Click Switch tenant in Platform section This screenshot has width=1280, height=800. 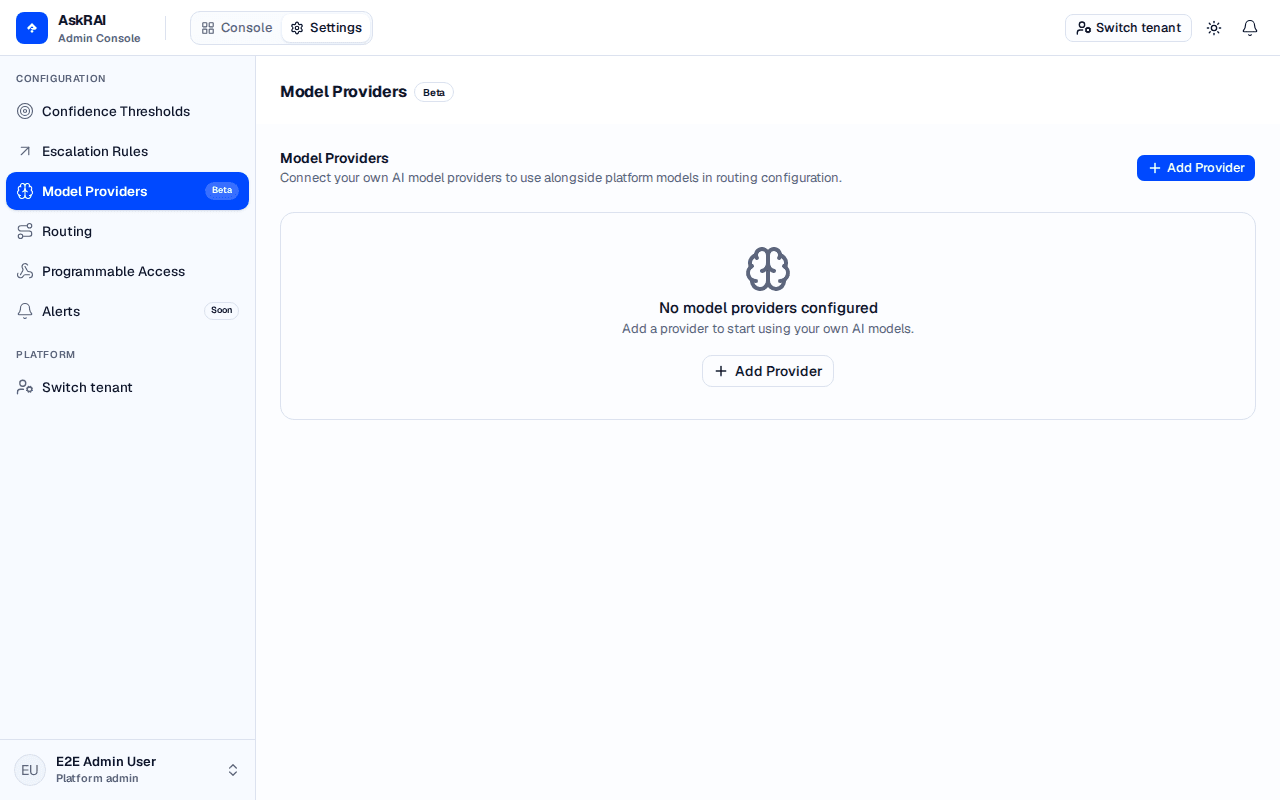(127, 387)
